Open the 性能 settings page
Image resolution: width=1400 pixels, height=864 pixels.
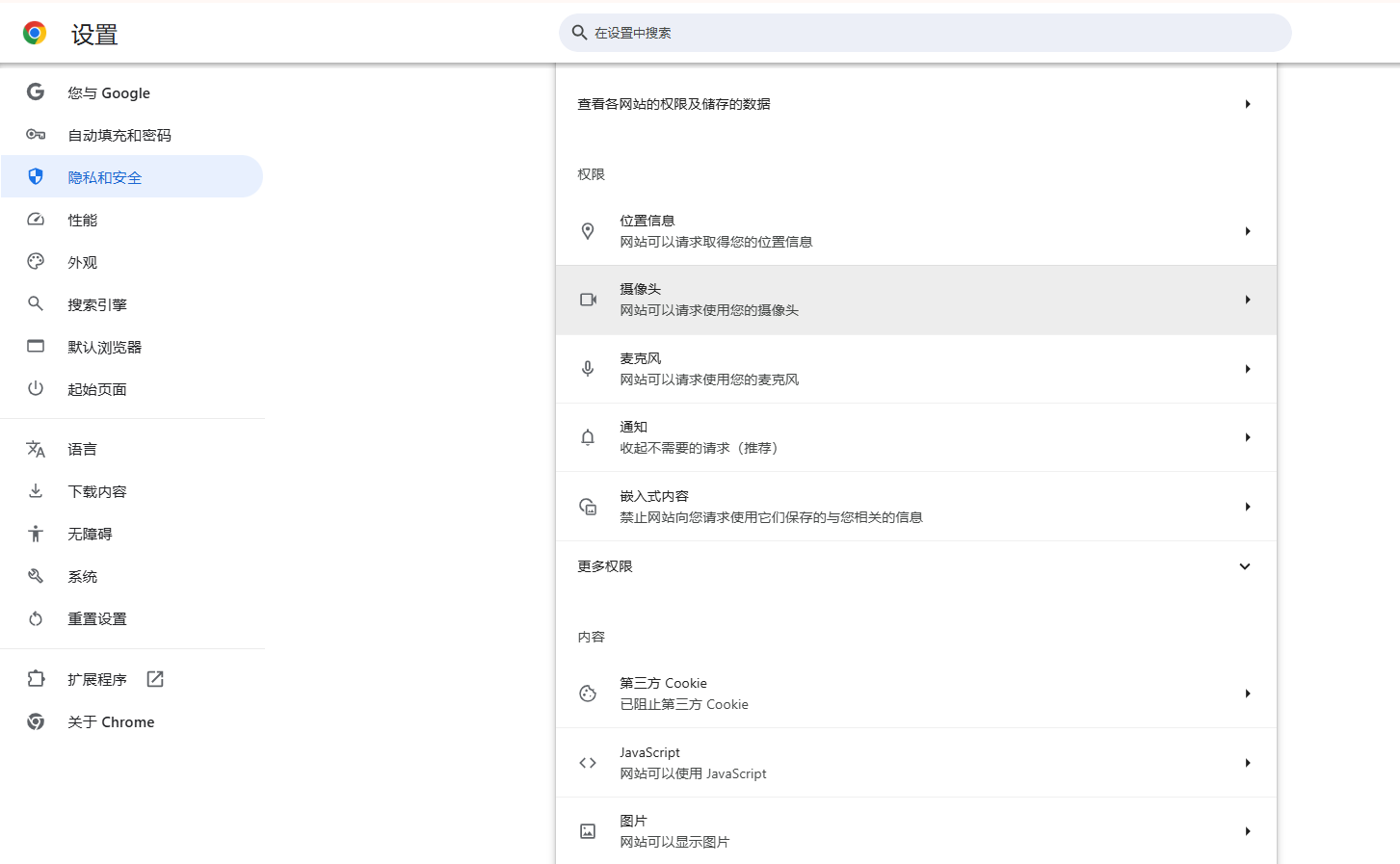click(132, 220)
